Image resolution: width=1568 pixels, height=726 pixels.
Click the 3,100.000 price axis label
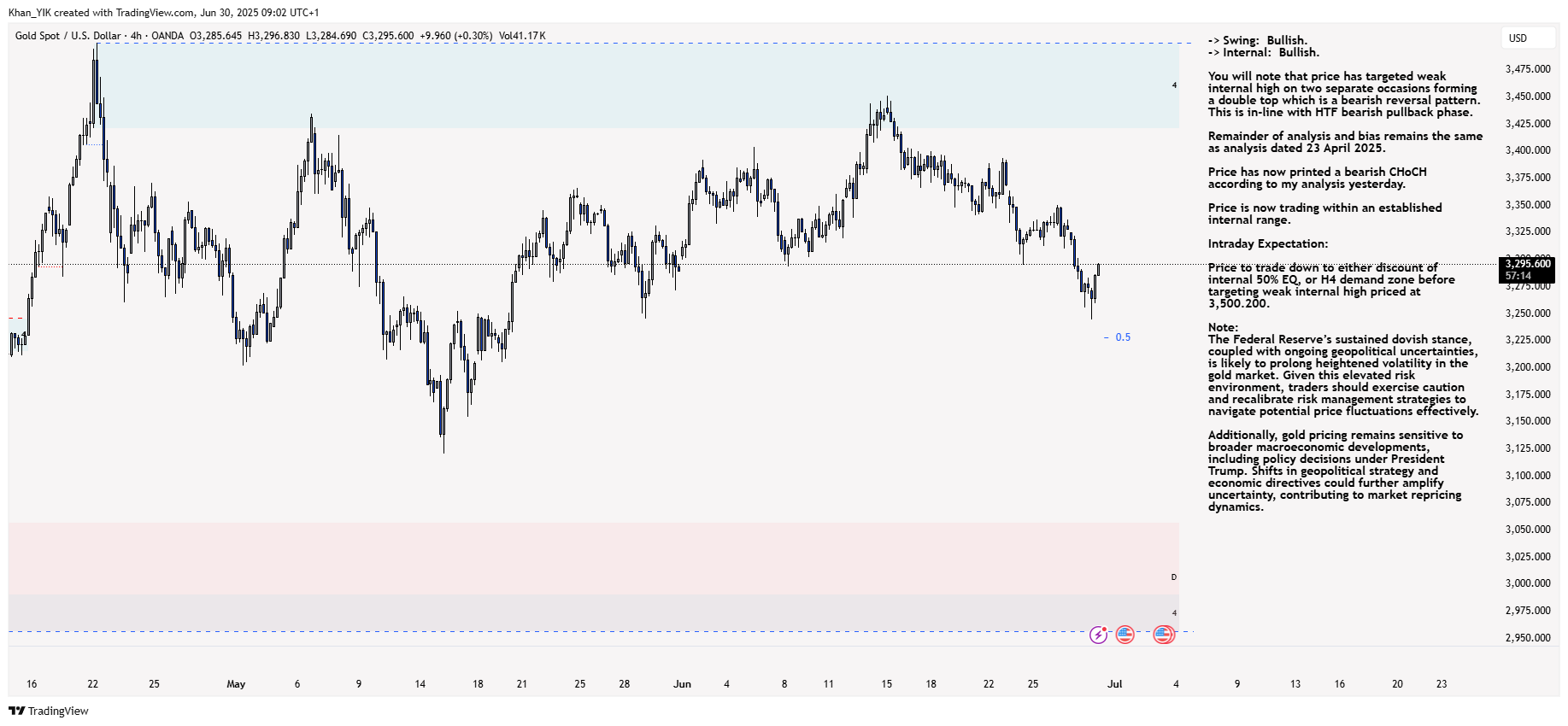tap(1528, 475)
